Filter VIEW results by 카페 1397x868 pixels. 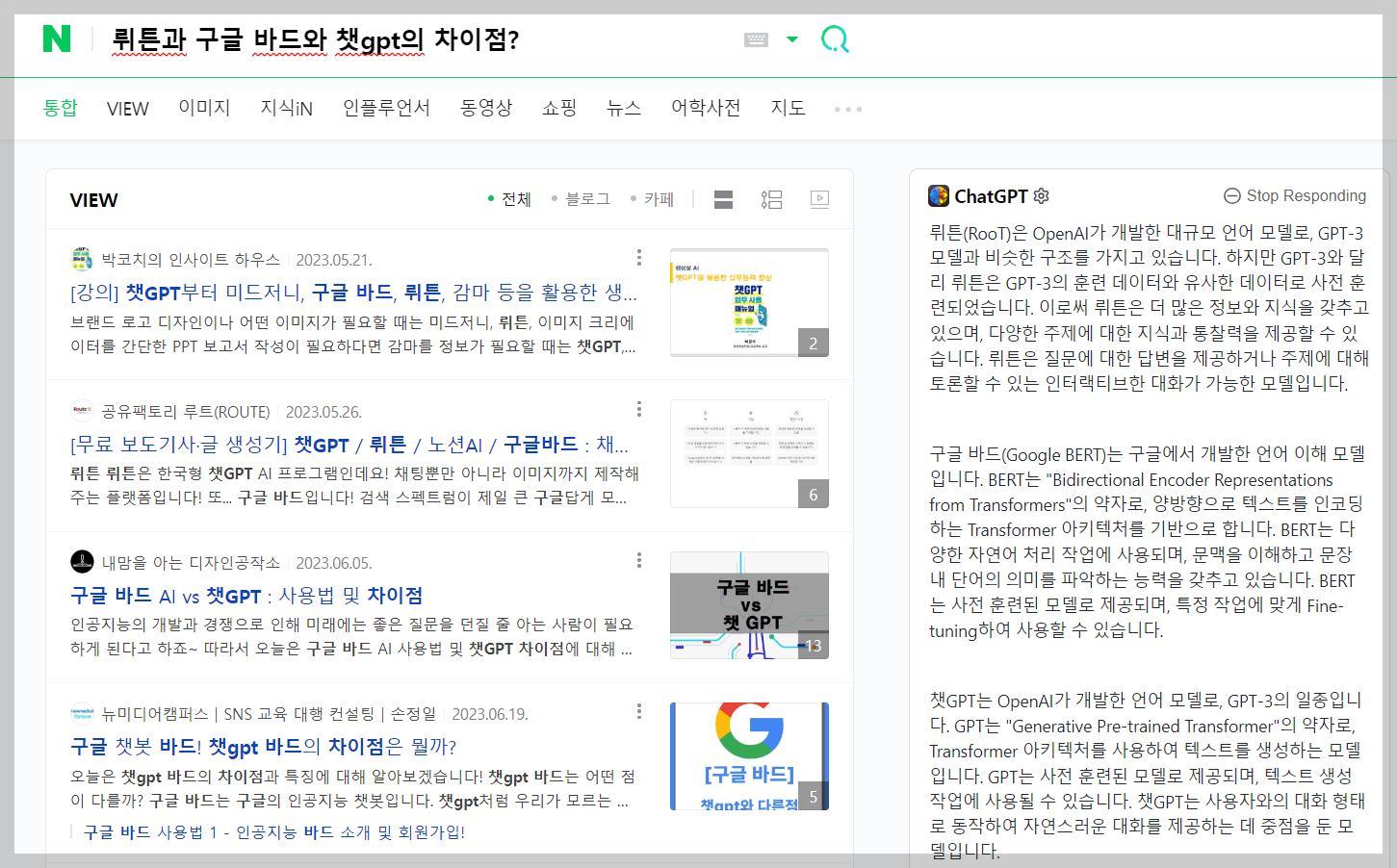point(652,199)
